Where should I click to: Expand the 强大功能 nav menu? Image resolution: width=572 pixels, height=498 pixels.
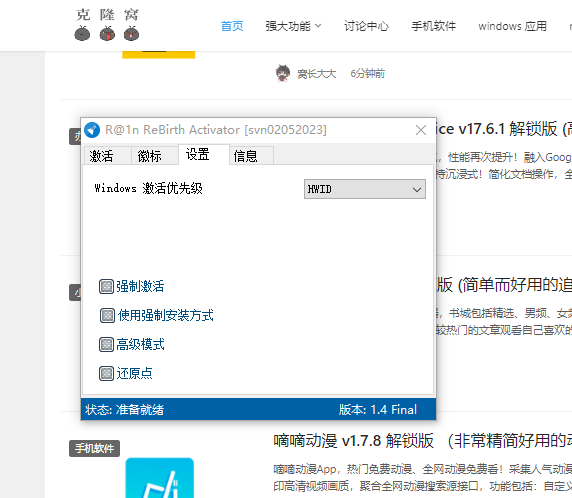[293, 26]
